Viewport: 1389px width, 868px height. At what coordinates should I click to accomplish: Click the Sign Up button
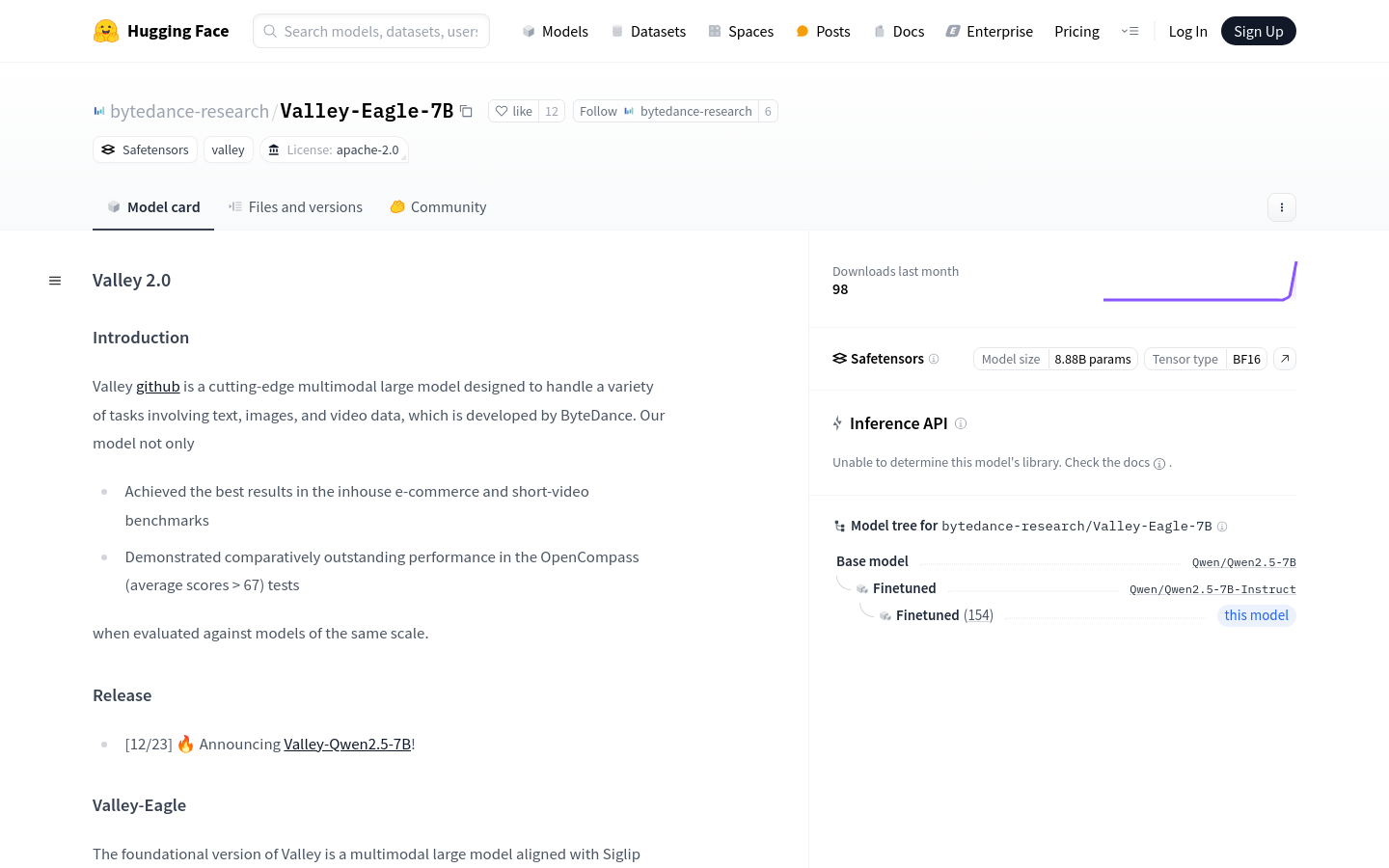click(1258, 31)
